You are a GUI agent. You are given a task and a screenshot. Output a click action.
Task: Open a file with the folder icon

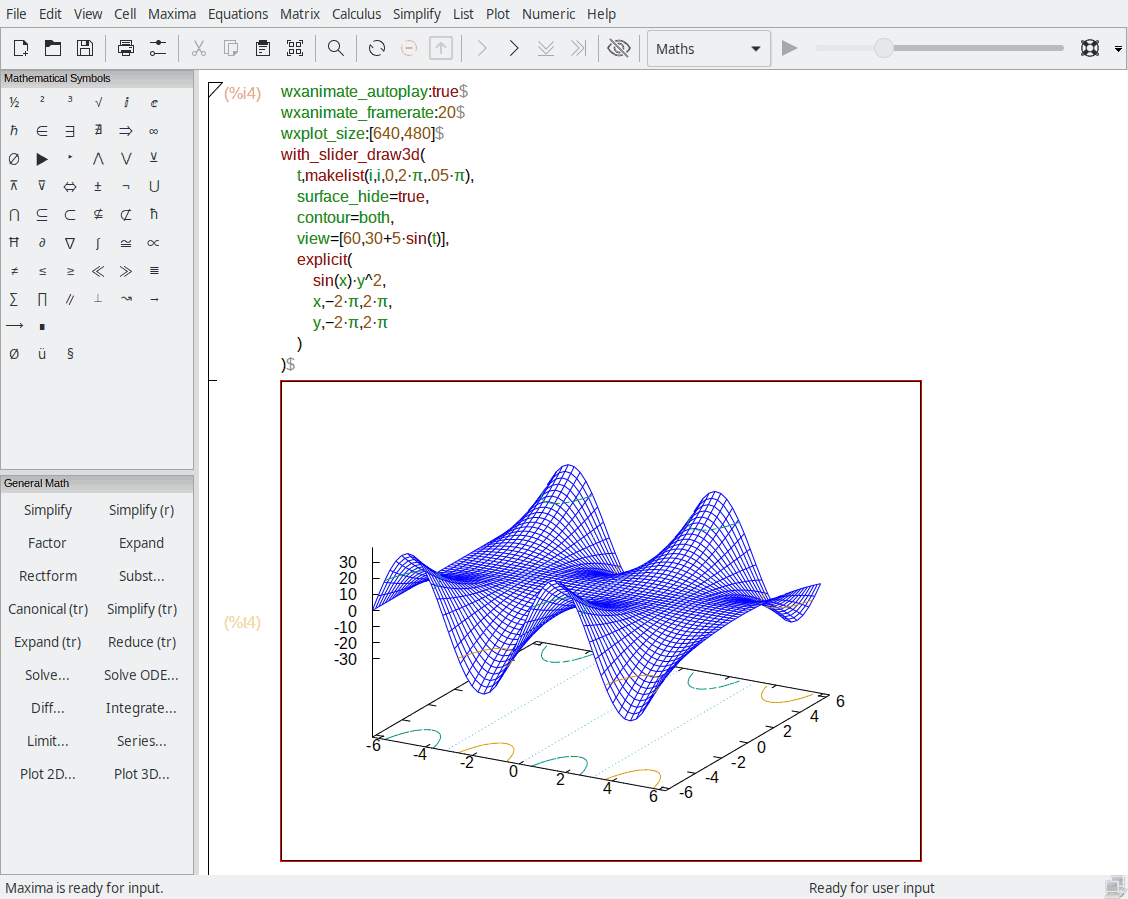tap(53, 48)
